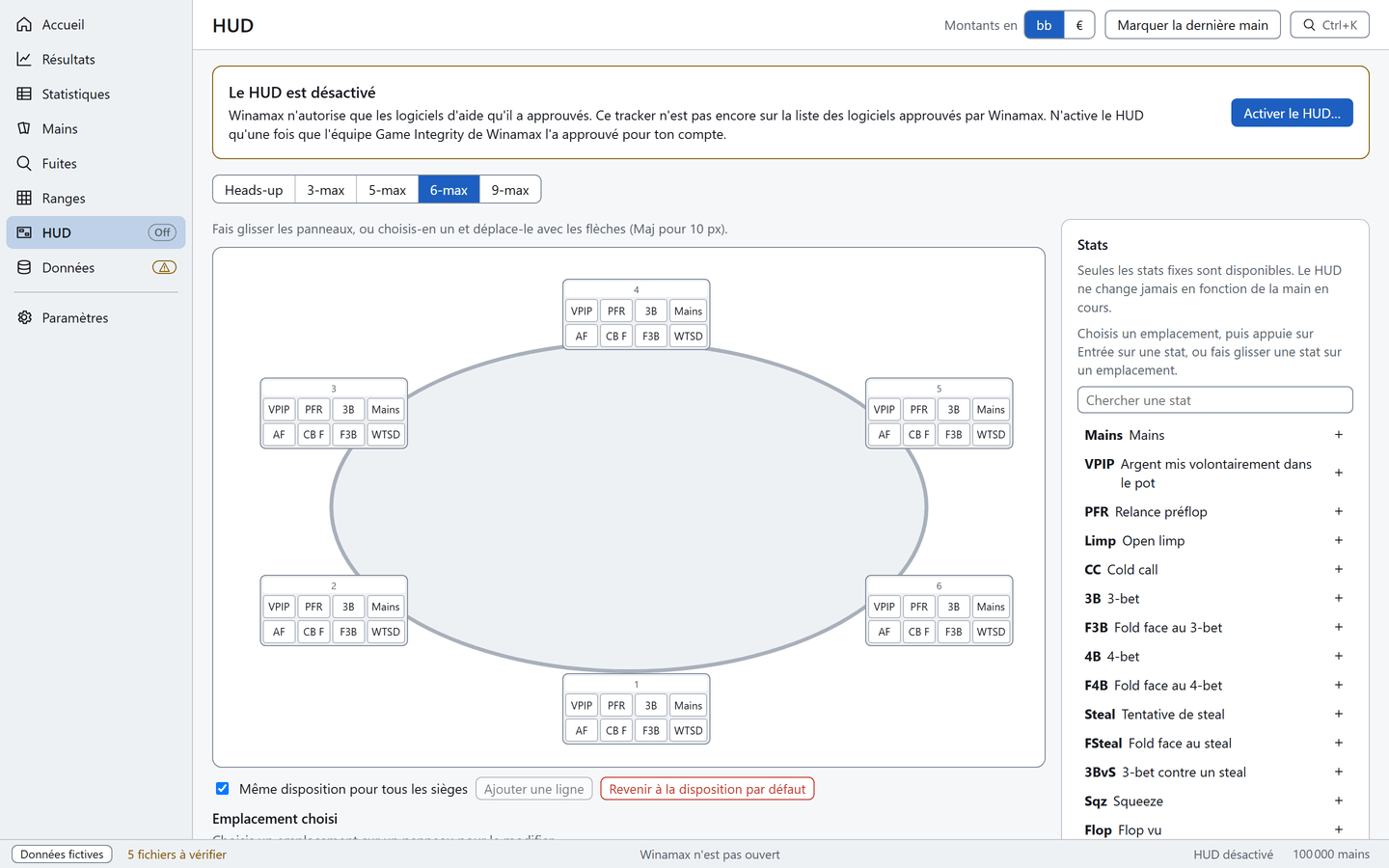
Task: Switch amounts to euros
Action: tap(1079, 25)
